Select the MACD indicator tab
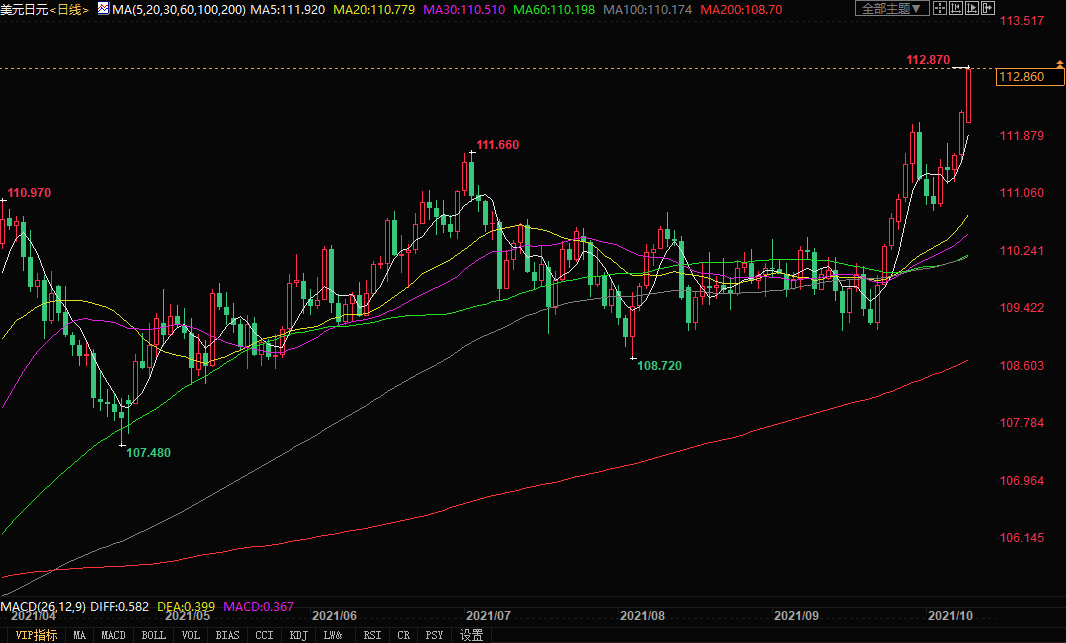 pos(113,635)
